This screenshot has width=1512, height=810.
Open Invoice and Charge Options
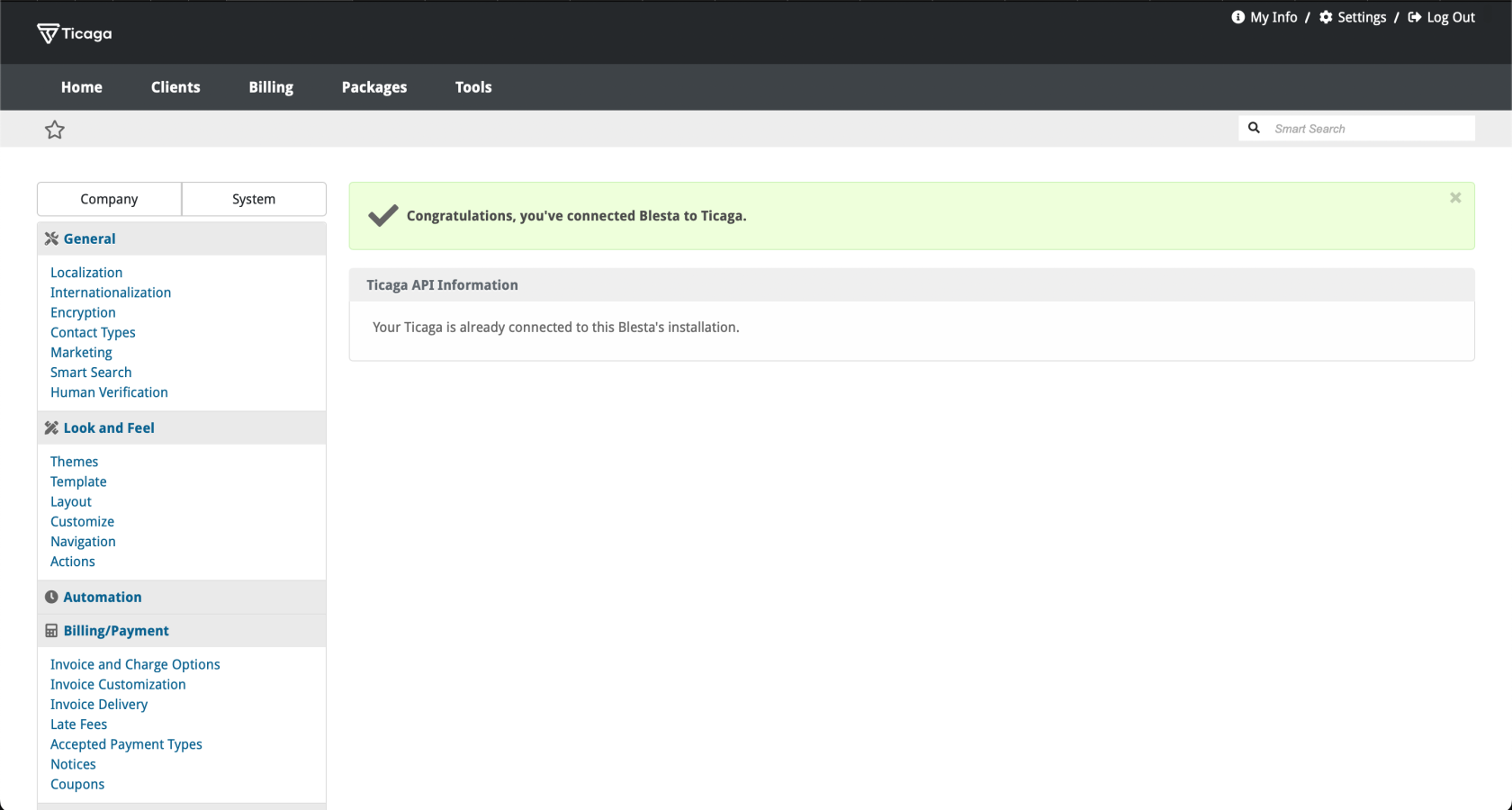pyautogui.click(x=135, y=664)
